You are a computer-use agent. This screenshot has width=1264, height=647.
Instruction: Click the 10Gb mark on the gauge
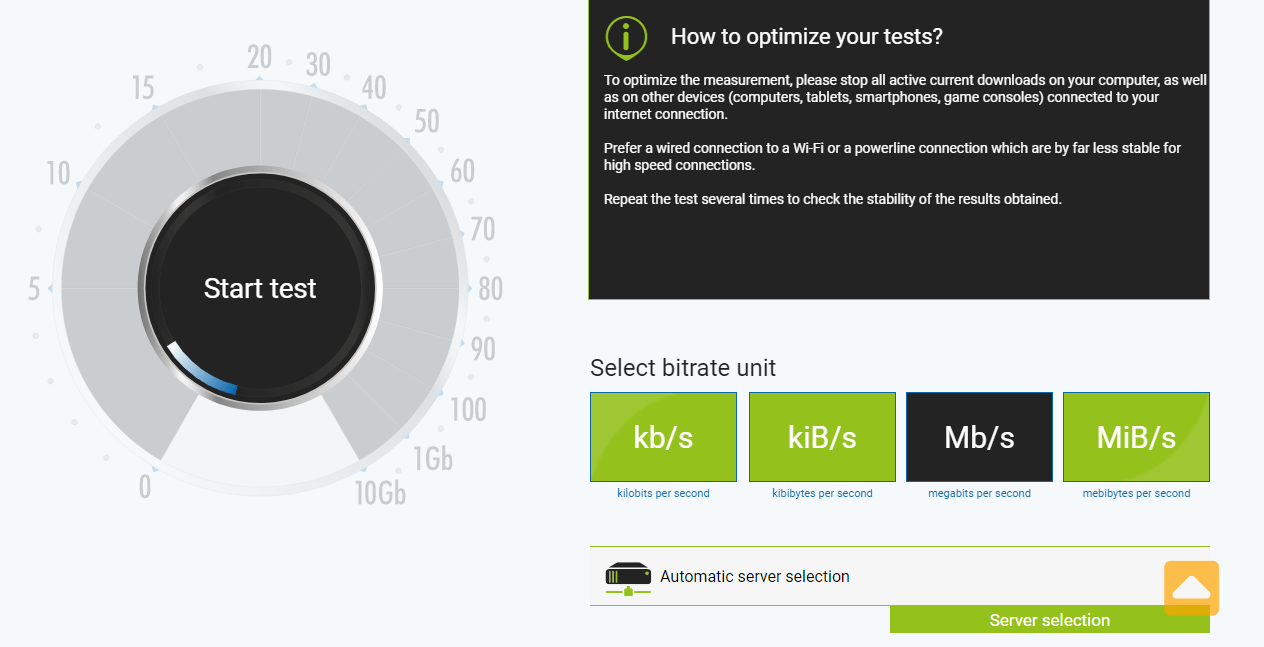pos(380,492)
